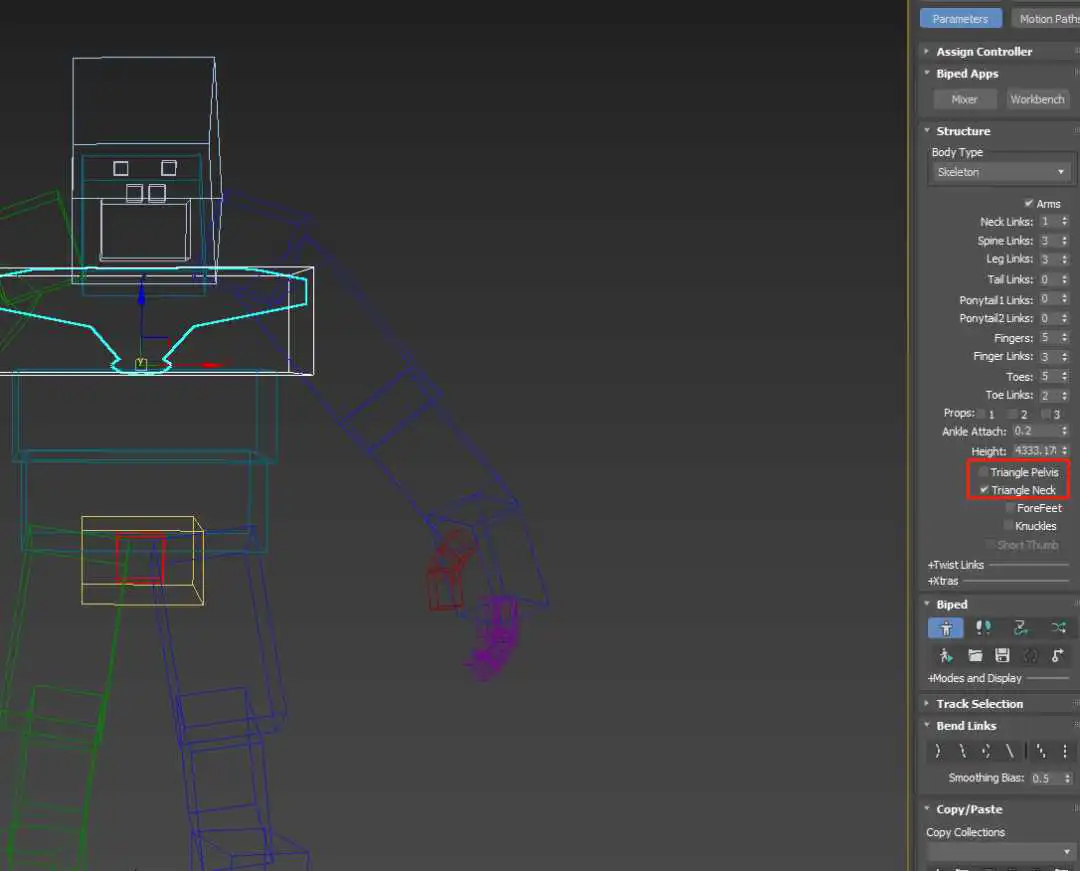Adjust the Spine Links spinner arrows
The image size is (1080, 871).
coord(1064,240)
